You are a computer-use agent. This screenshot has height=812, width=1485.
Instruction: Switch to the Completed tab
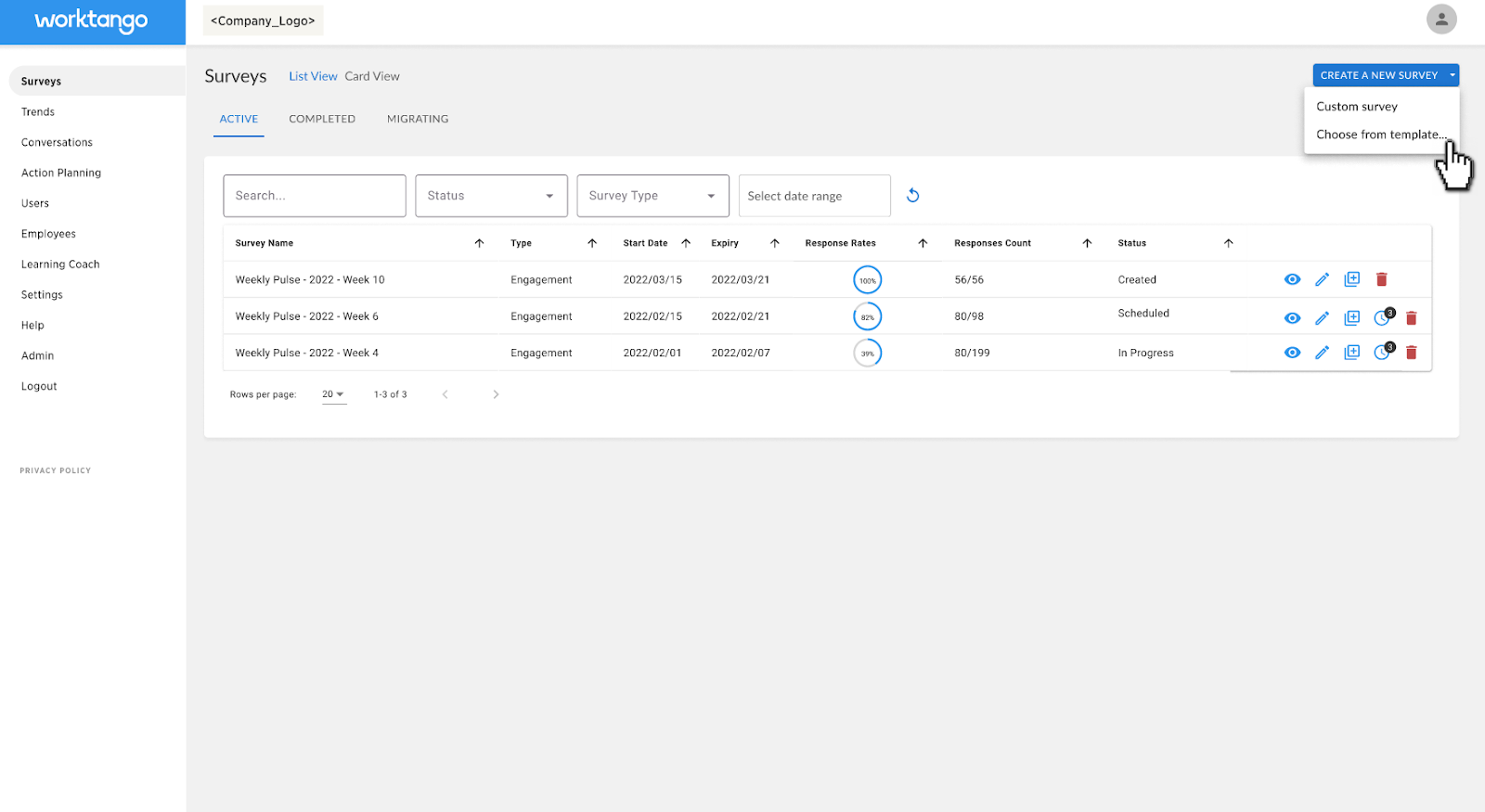click(x=322, y=119)
